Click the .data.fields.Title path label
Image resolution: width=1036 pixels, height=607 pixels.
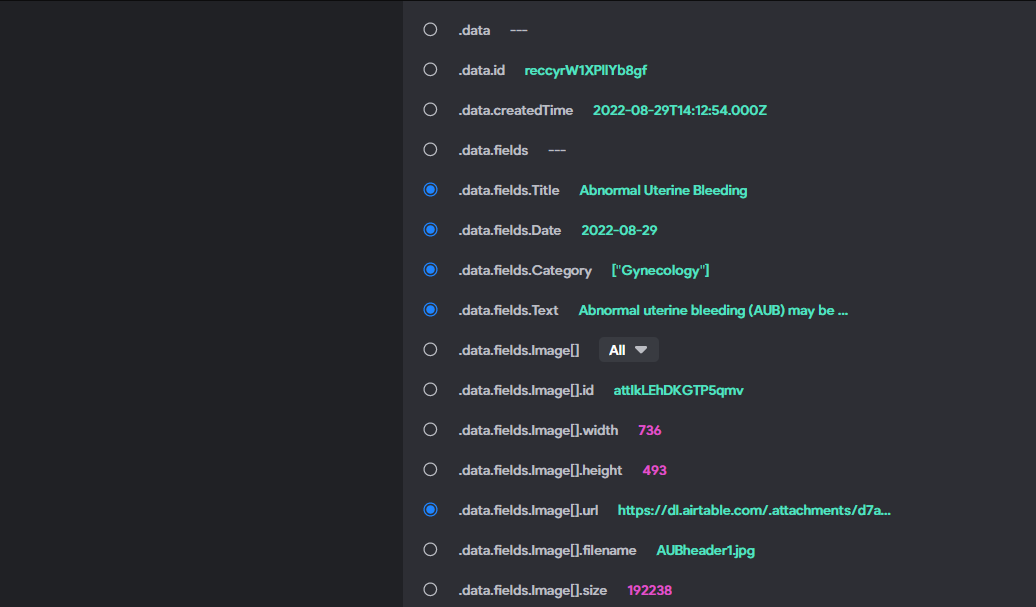tap(509, 190)
